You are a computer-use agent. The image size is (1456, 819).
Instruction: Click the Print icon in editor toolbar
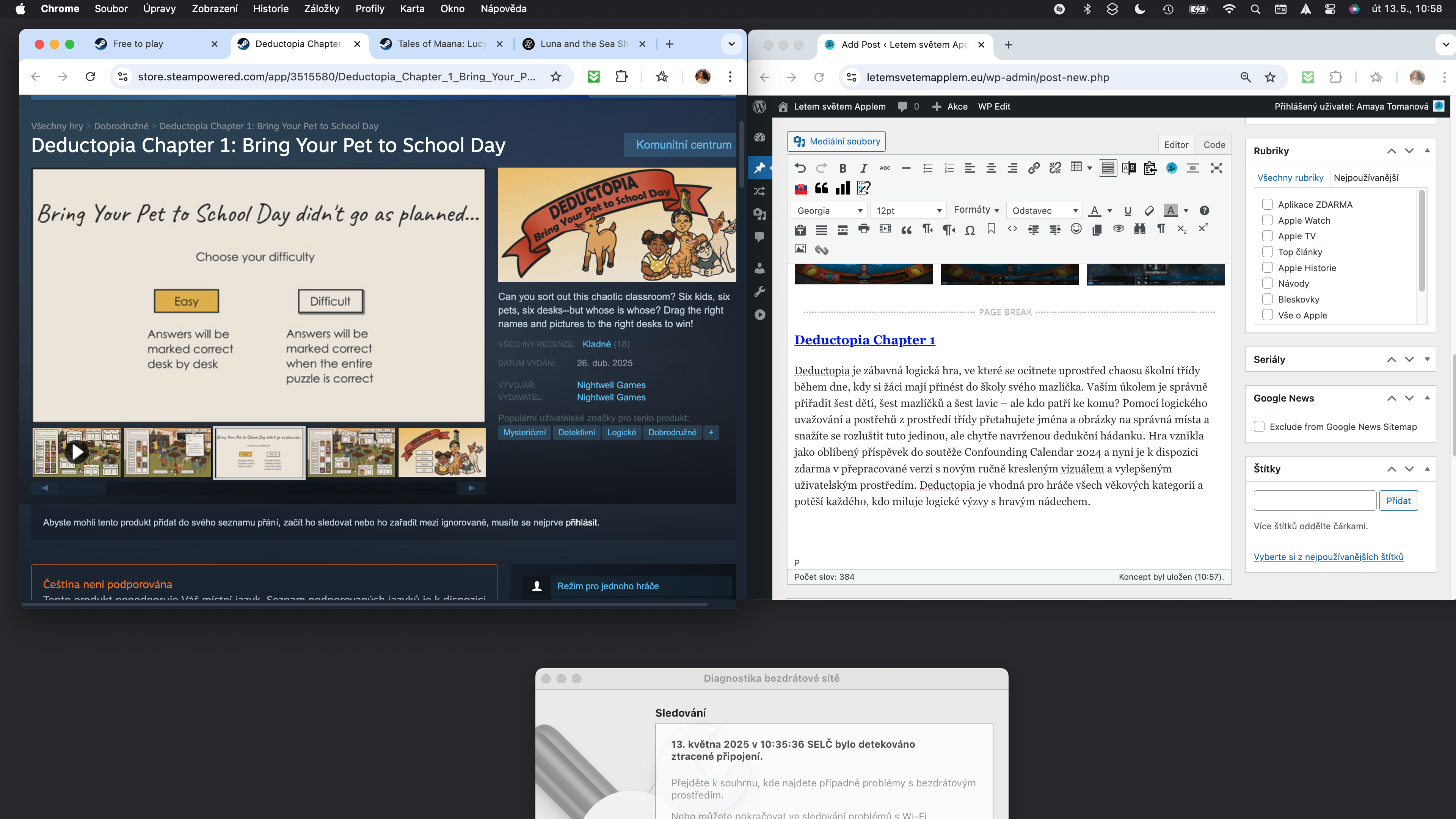864,229
